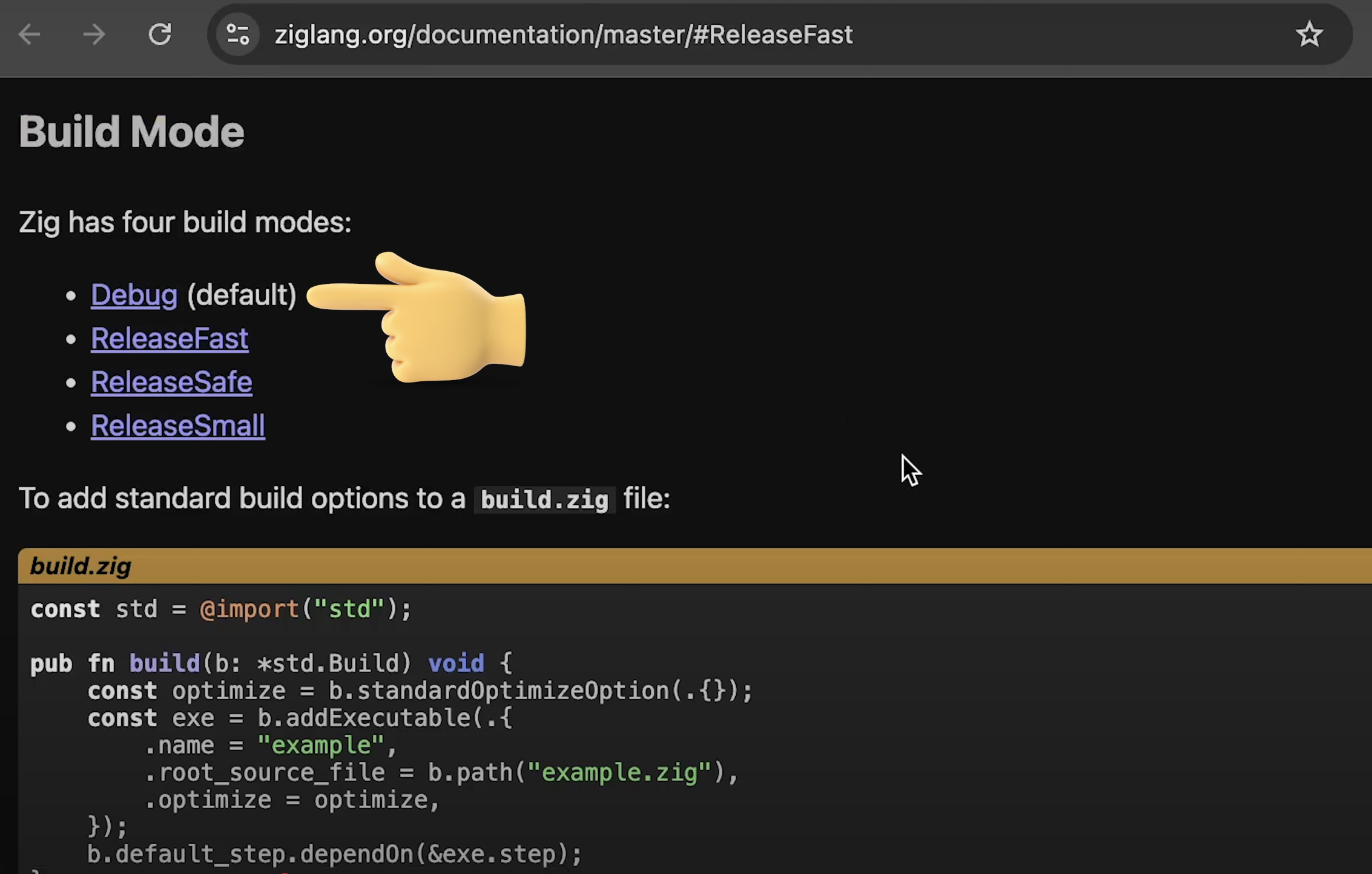Open the ReleaseFast link
The height and width of the screenshot is (874, 1372).
(170, 338)
